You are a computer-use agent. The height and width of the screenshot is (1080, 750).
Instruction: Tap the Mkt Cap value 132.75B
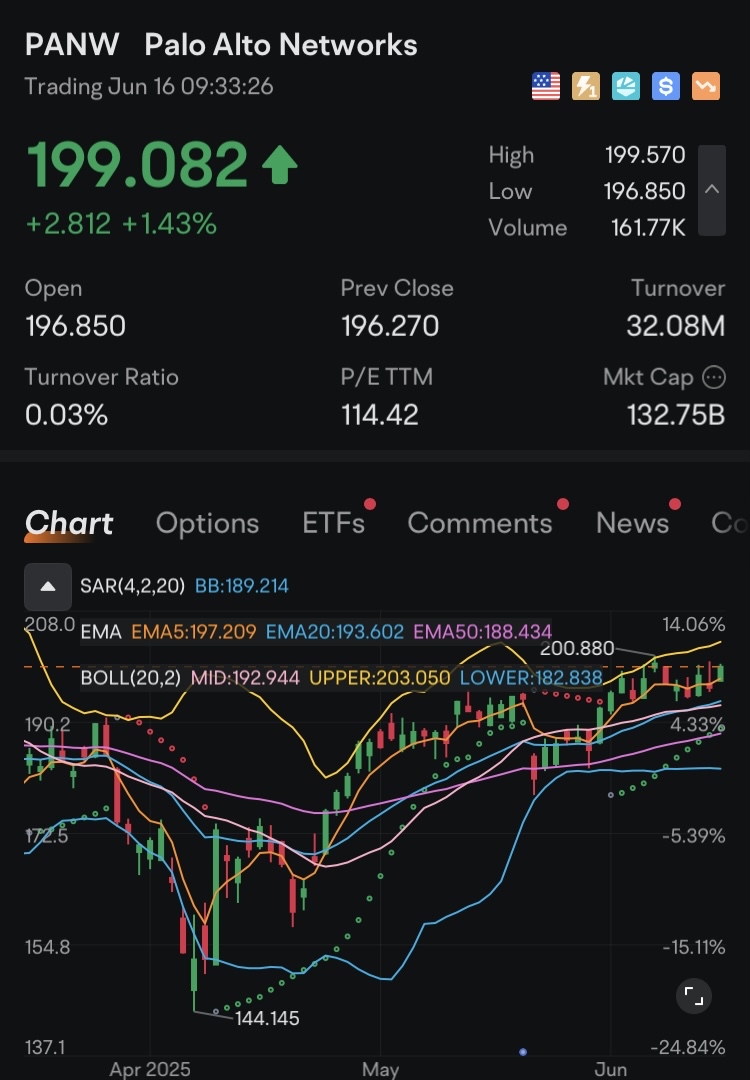tap(676, 415)
